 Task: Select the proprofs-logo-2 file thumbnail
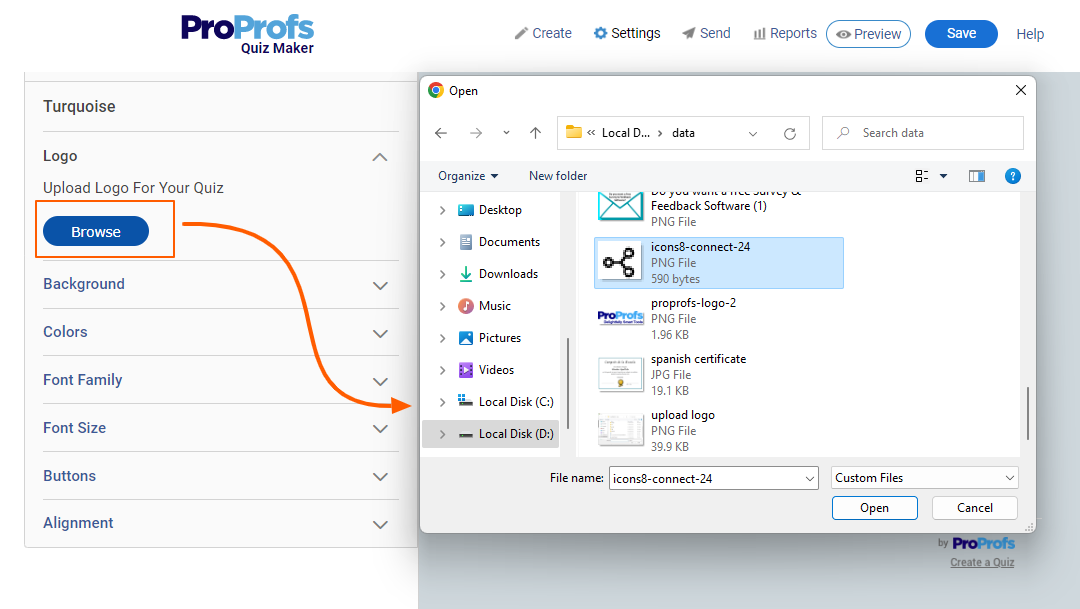coord(620,318)
